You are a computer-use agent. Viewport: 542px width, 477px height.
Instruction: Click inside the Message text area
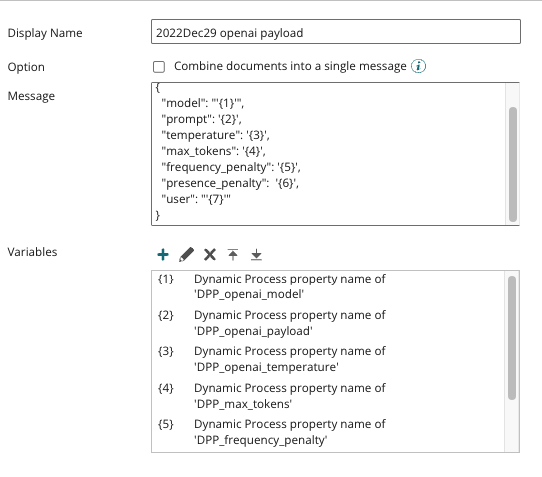[328, 154]
